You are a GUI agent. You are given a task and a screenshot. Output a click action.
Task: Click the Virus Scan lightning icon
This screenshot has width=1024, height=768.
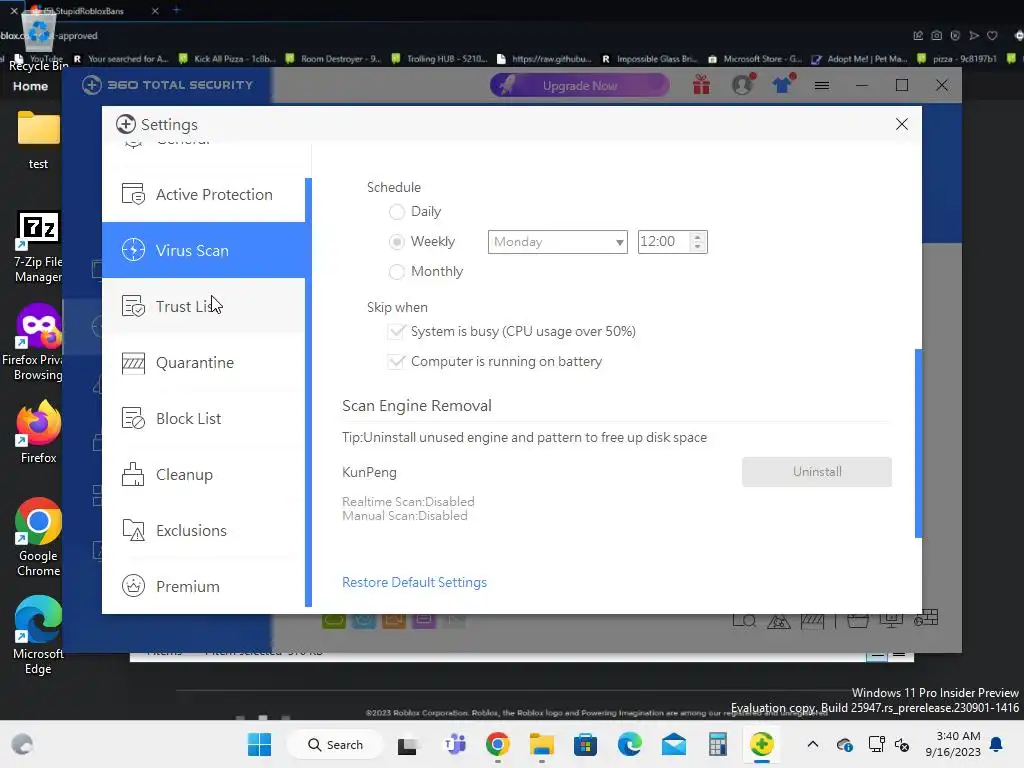(133, 250)
